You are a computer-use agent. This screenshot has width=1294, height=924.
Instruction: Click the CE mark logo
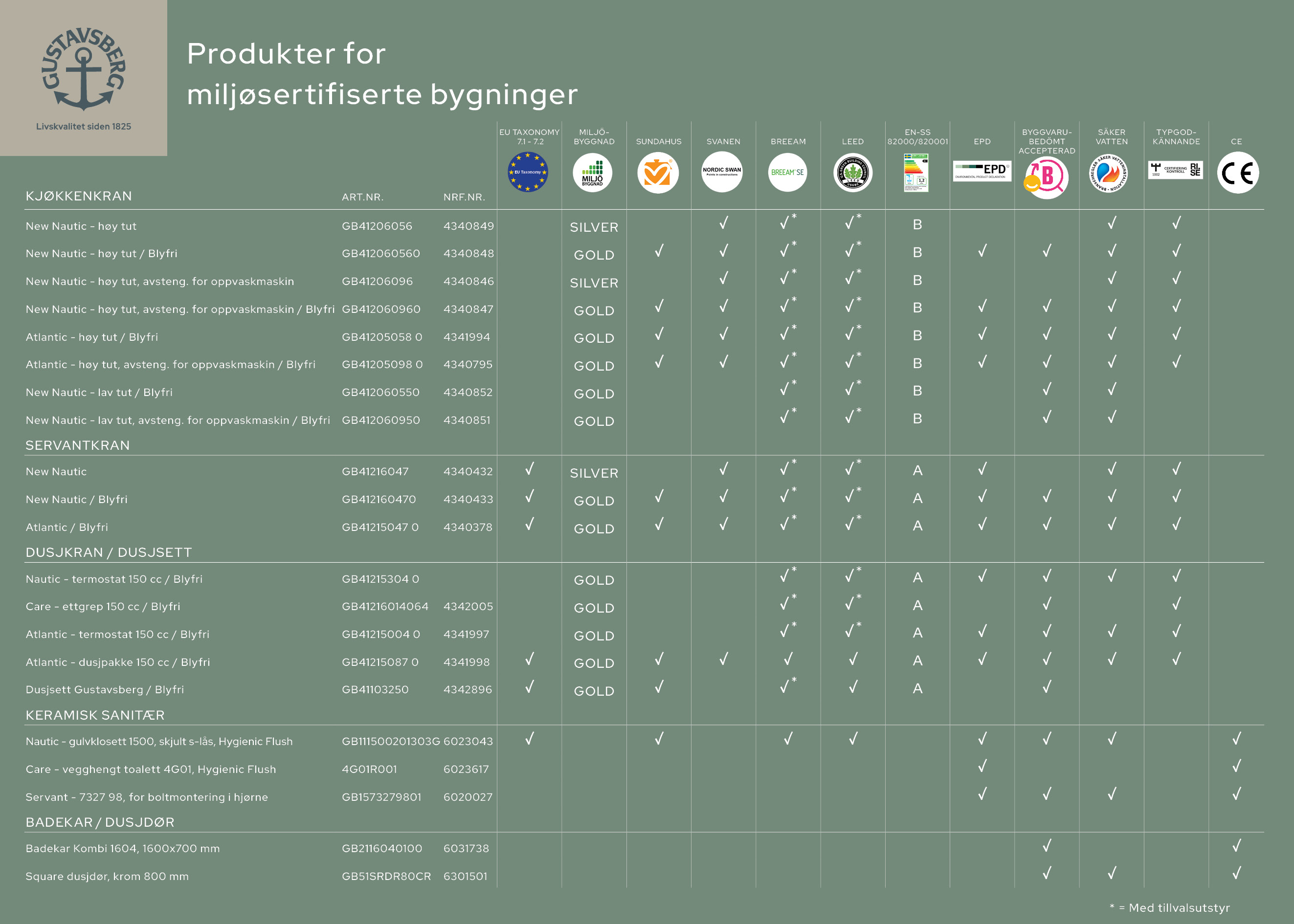pyautogui.click(x=1238, y=173)
